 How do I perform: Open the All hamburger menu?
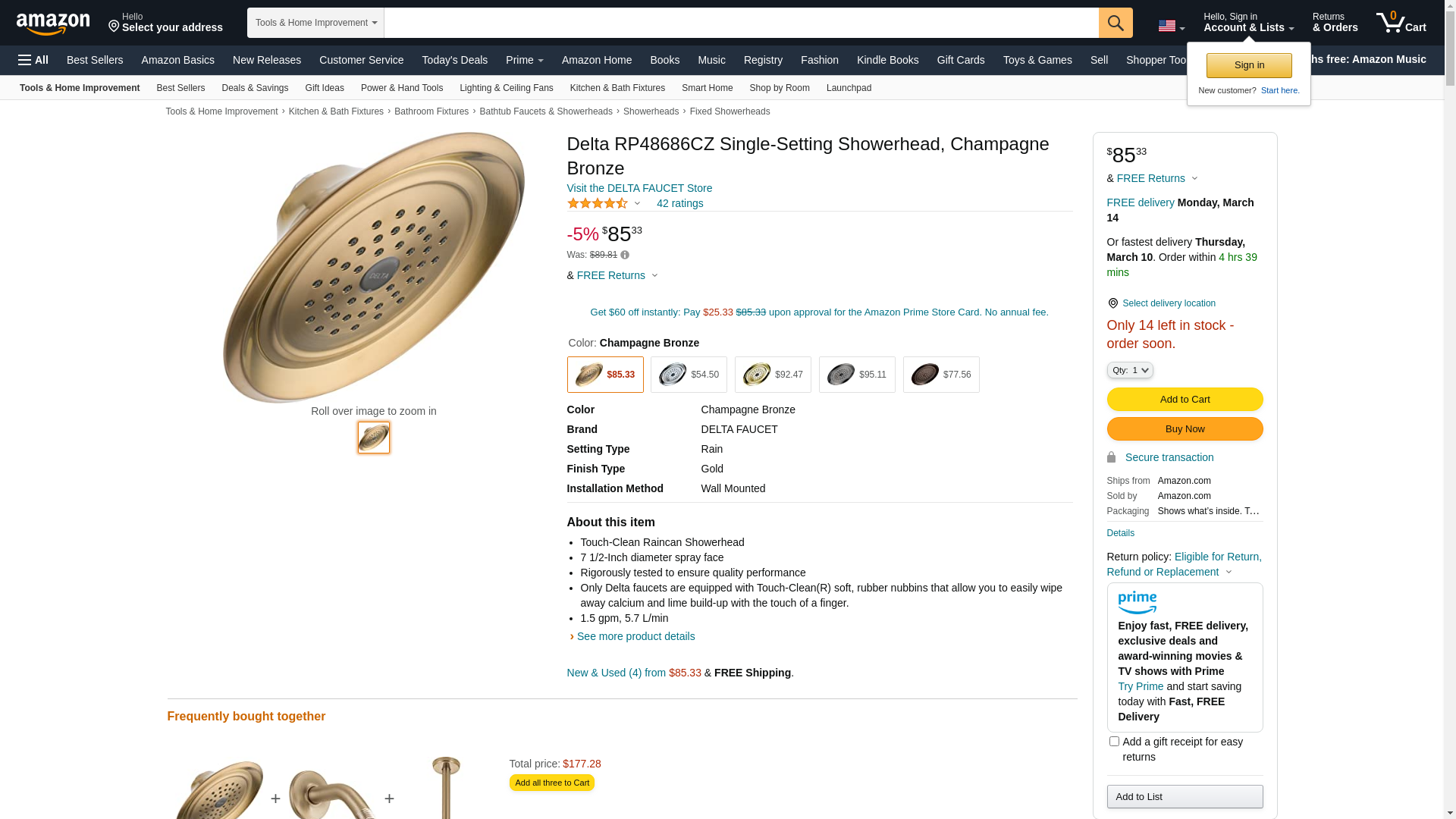tap(33, 60)
